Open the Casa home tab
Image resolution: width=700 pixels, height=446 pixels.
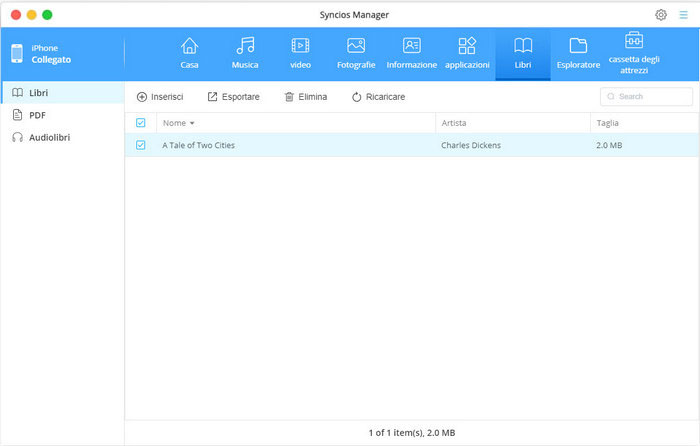click(189, 54)
